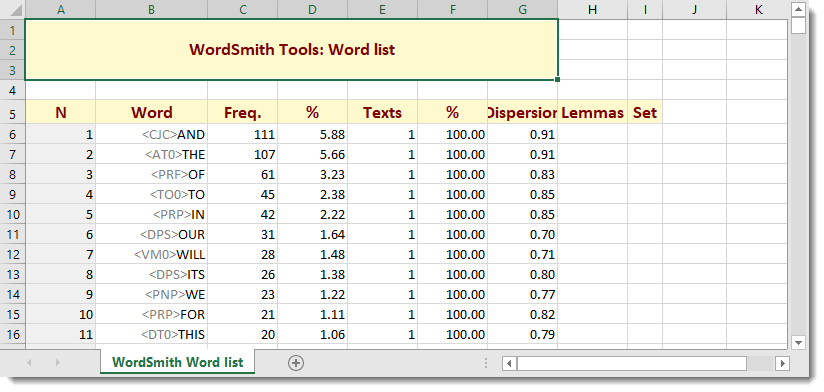The image size is (824, 392).
Task: Select the cell containing <AT0>THE
Action: pos(151,154)
